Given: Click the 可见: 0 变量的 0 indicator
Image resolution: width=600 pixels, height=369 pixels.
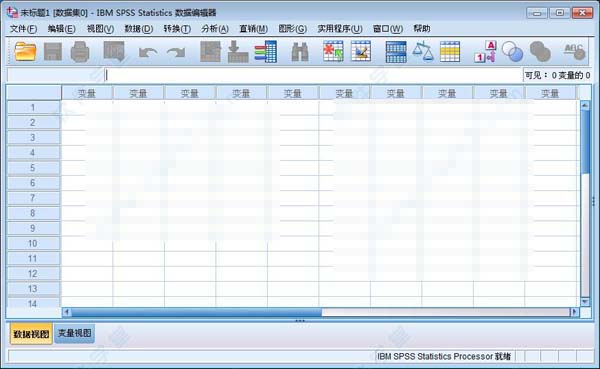Looking at the screenshot, I should [557, 75].
